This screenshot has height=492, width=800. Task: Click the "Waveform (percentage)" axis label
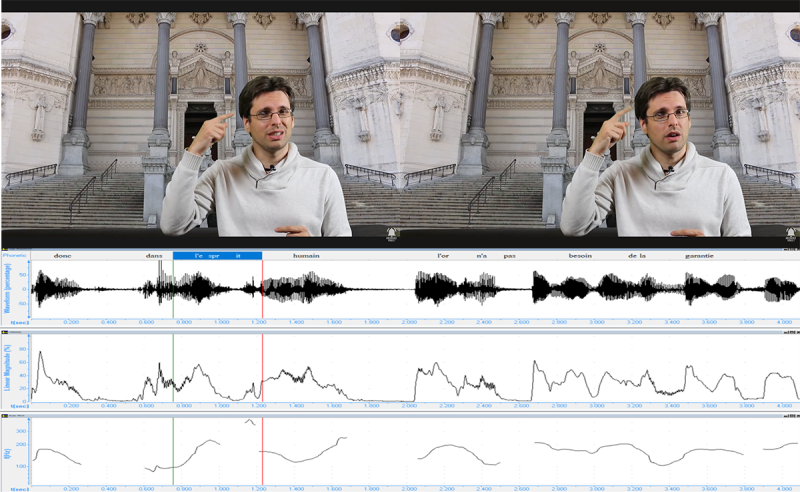click(x=8, y=289)
